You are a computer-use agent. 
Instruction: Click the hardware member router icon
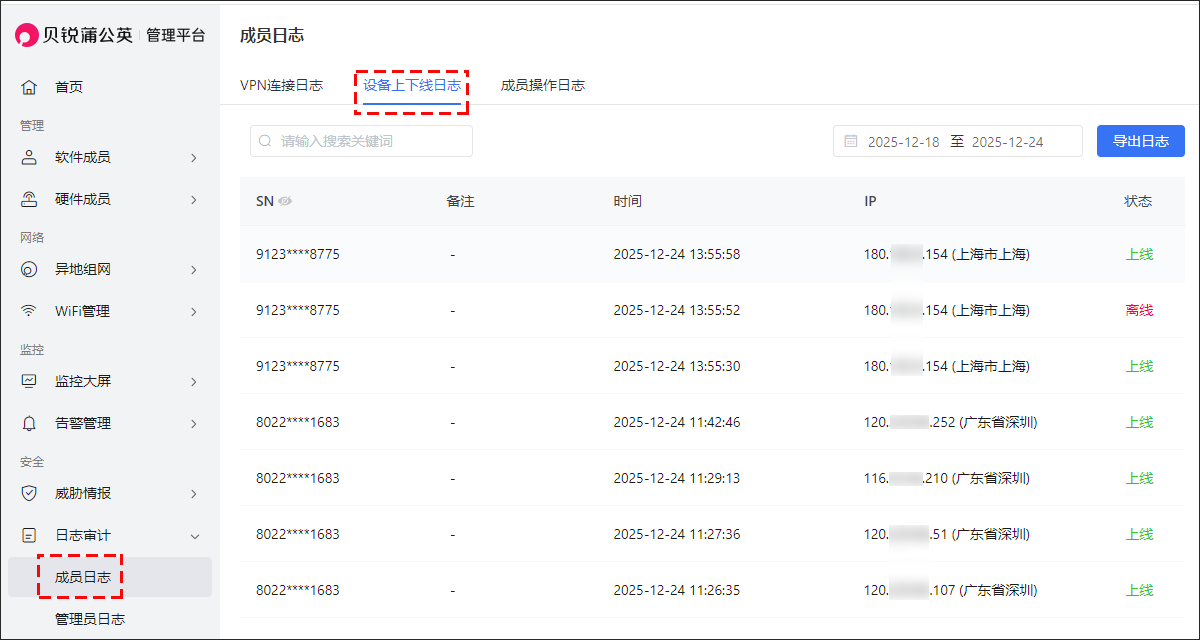coord(29,199)
